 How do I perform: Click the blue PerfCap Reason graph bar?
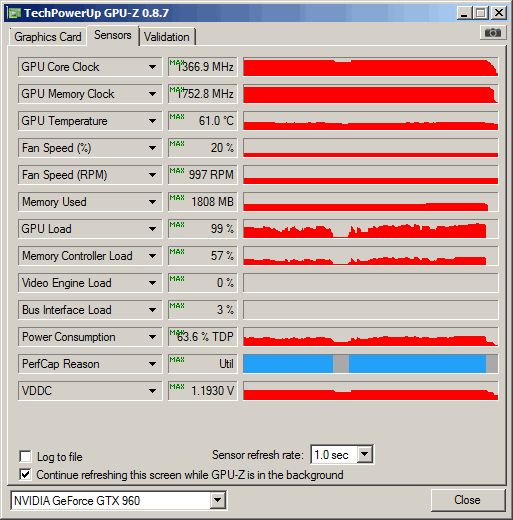coord(371,364)
